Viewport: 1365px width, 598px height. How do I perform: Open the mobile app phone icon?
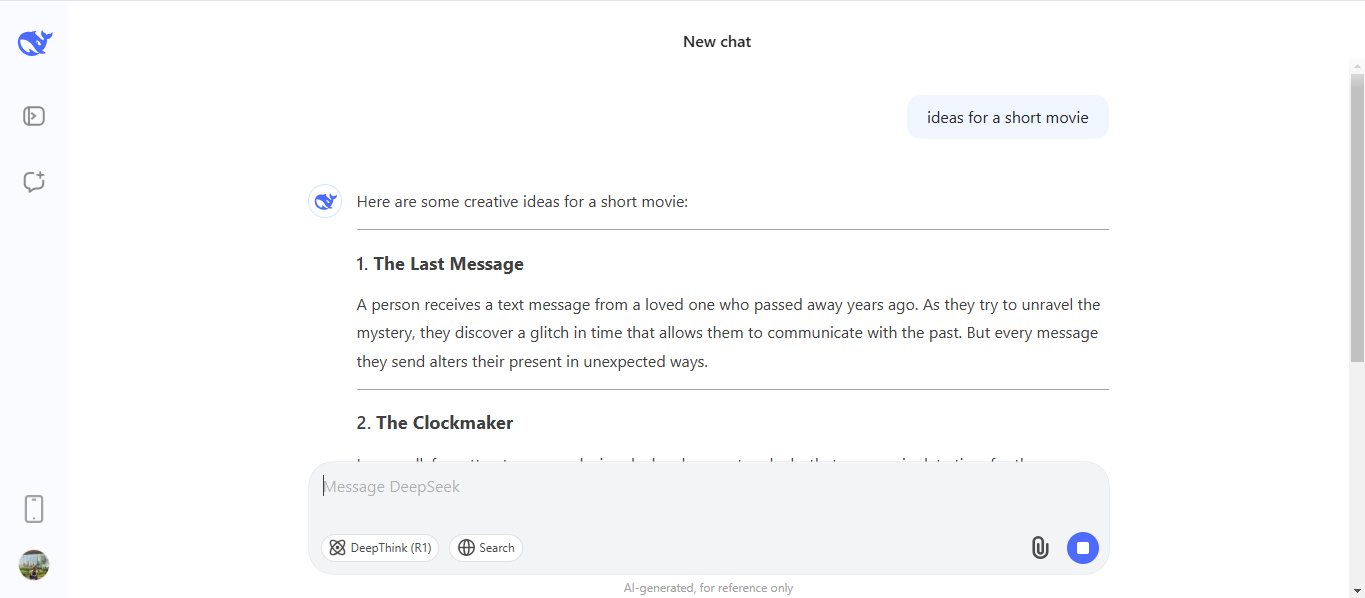point(34,509)
